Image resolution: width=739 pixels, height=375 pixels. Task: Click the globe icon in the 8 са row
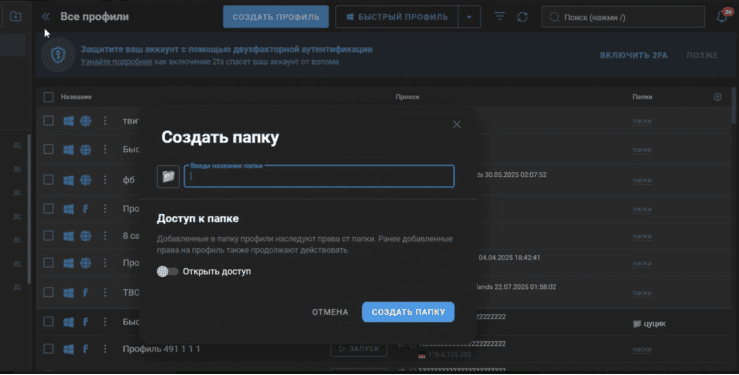[x=85, y=236]
